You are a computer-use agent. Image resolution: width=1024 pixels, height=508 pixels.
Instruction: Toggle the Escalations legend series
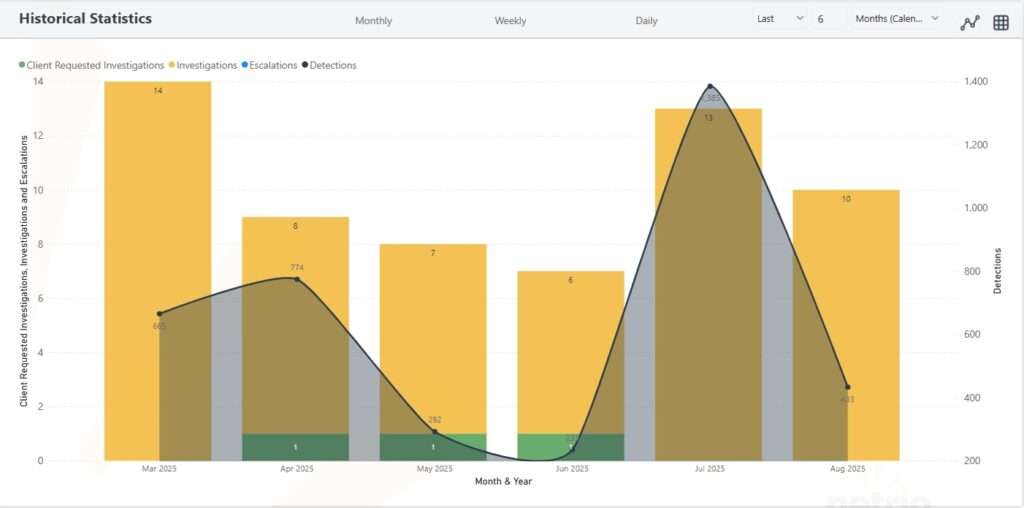point(269,65)
